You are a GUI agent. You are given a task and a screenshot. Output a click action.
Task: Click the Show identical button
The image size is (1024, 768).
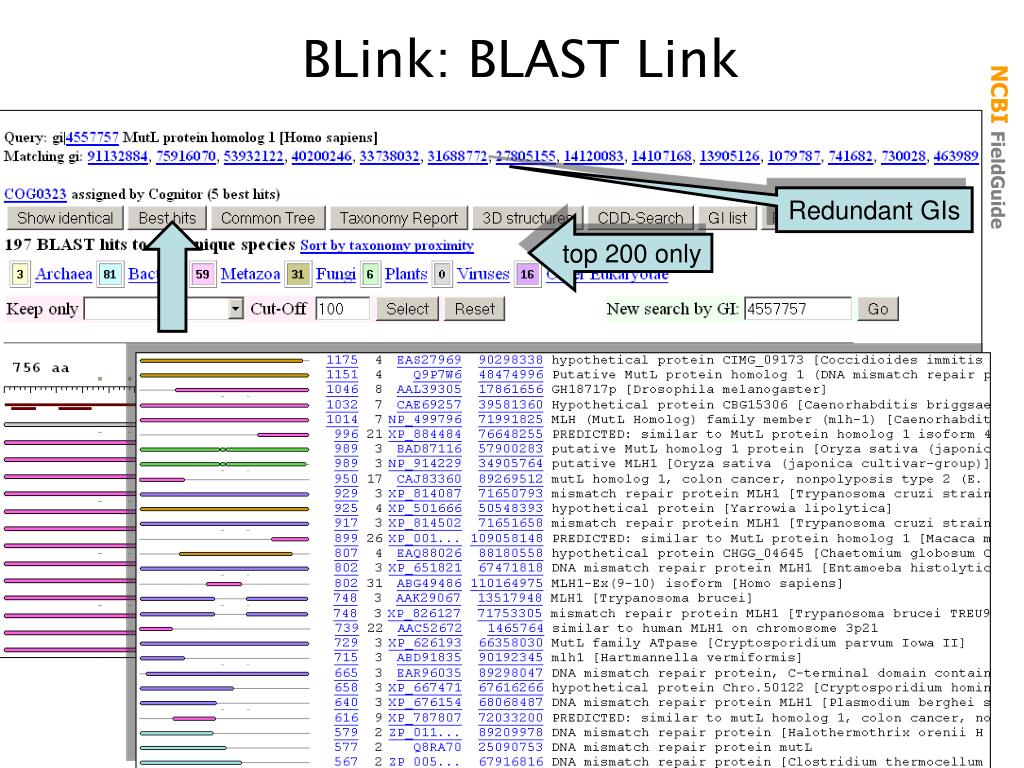(65, 218)
